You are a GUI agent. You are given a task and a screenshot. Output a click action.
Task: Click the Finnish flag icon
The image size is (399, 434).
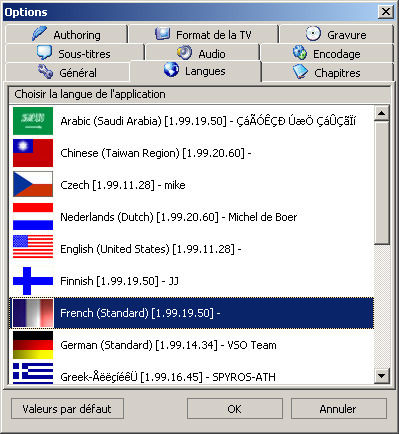pyautogui.click(x=33, y=281)
